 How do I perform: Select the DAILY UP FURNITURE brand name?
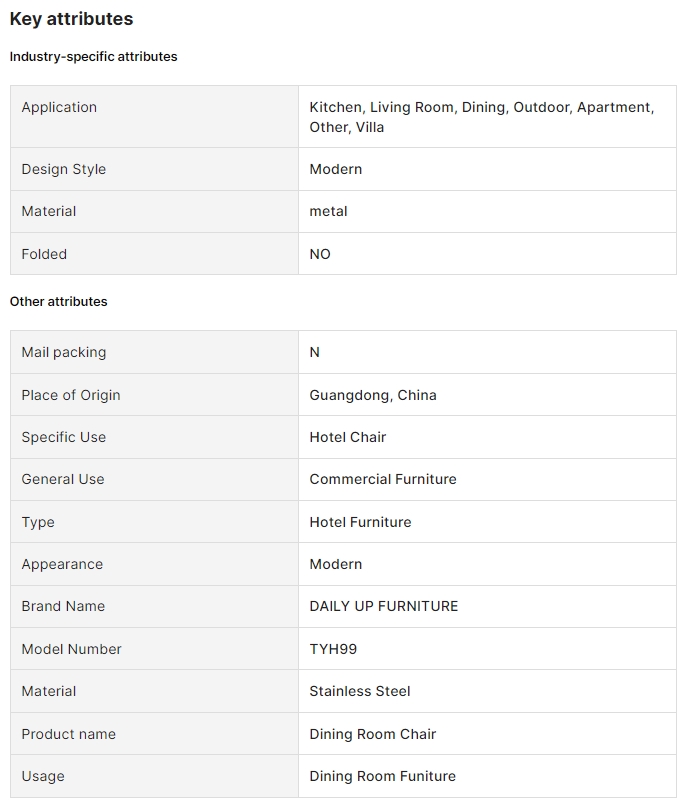[383, 606]
